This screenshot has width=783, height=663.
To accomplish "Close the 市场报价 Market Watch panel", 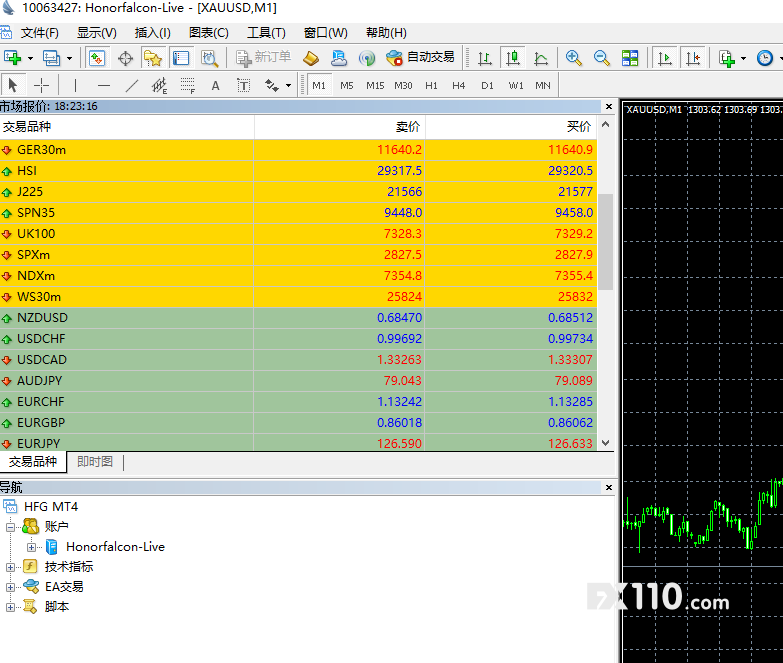I will tap(609, 106).
